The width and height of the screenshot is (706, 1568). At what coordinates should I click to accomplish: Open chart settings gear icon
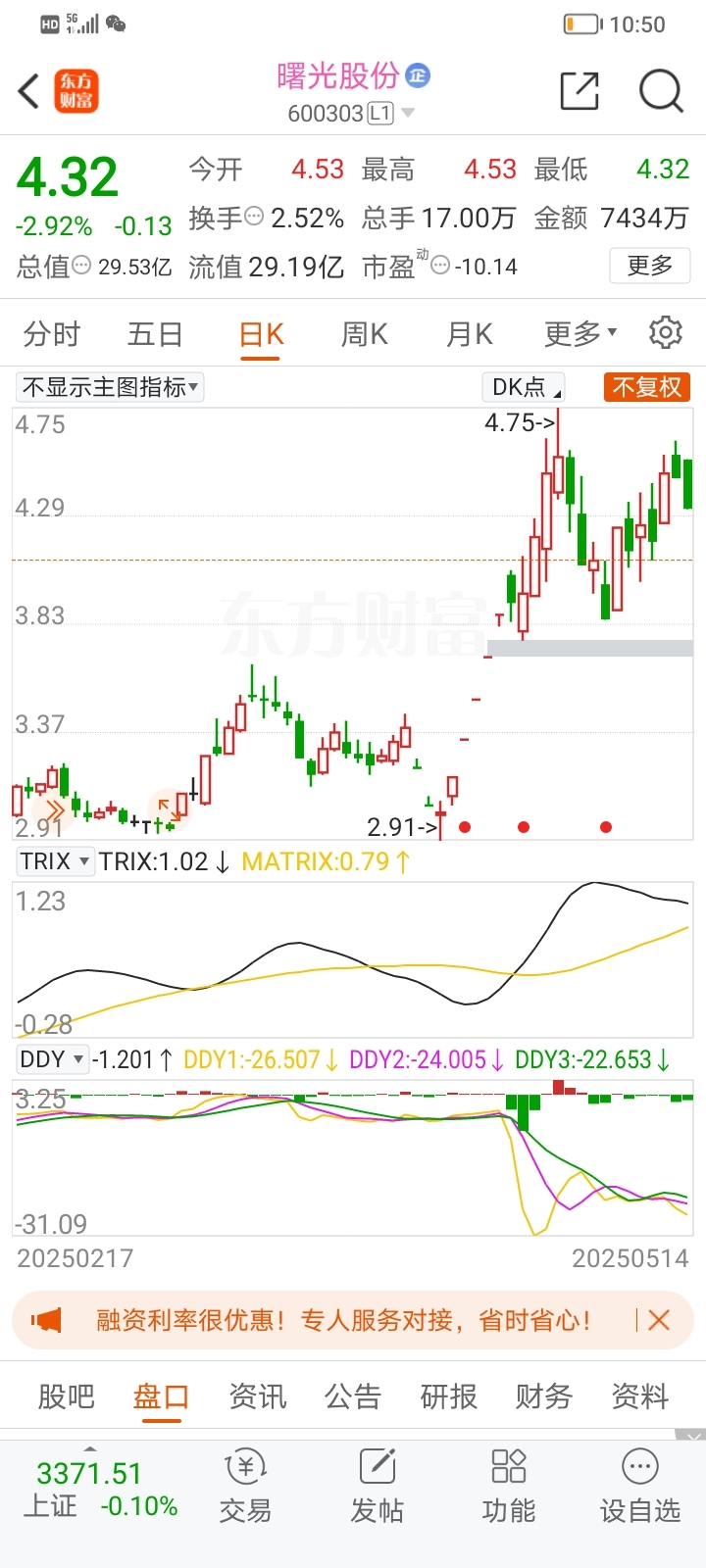tap(666, 333)
